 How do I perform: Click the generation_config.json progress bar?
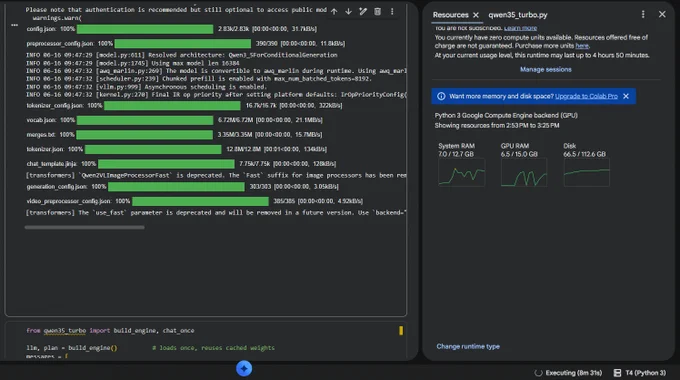[176, 187]
